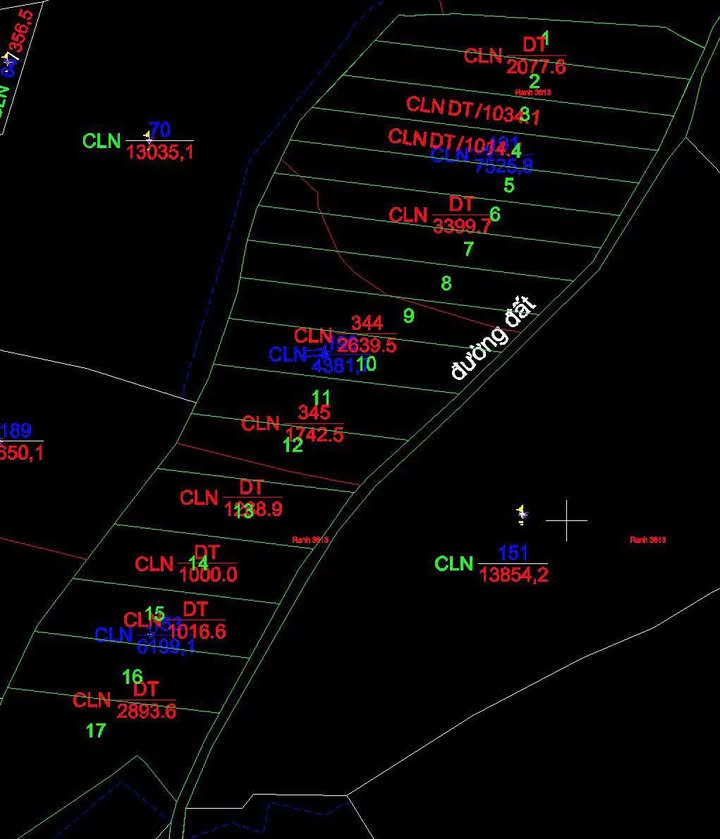Click the green CLN label beside parcel 70
This screenshot has width=720, height=839.
pyautogui.click(x=102, y=141)
